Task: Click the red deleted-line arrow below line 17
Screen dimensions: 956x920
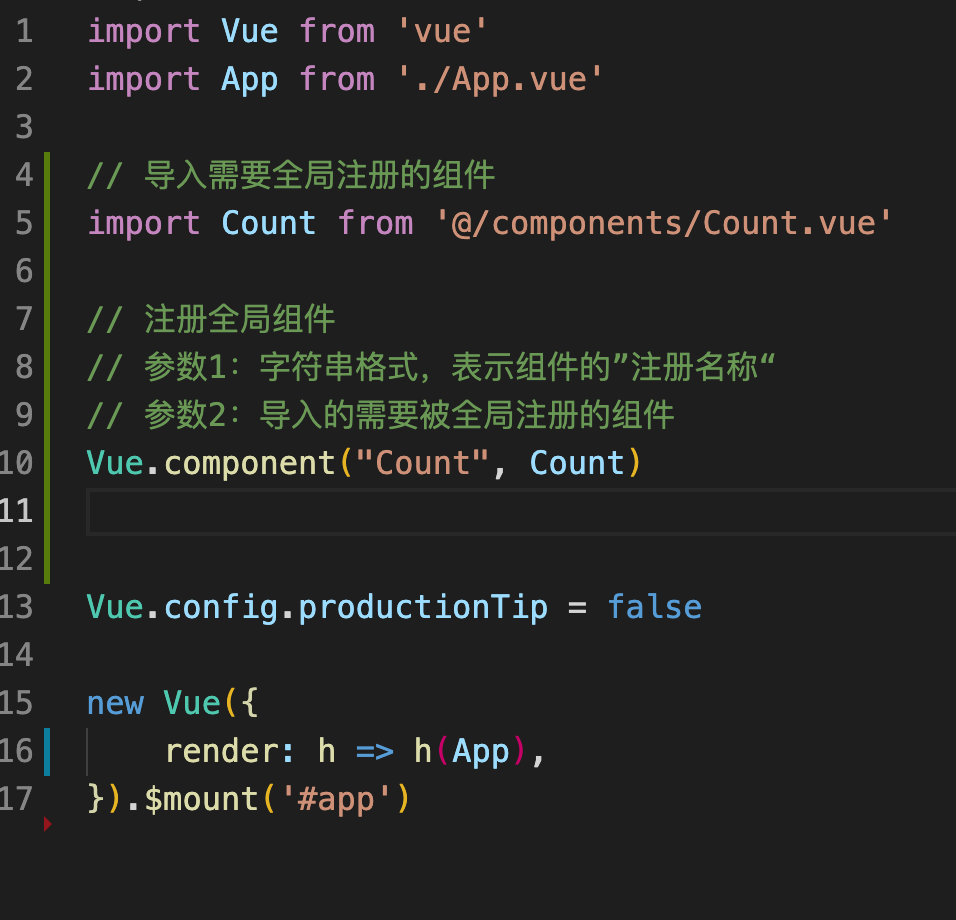Action: tap(48, 824)
